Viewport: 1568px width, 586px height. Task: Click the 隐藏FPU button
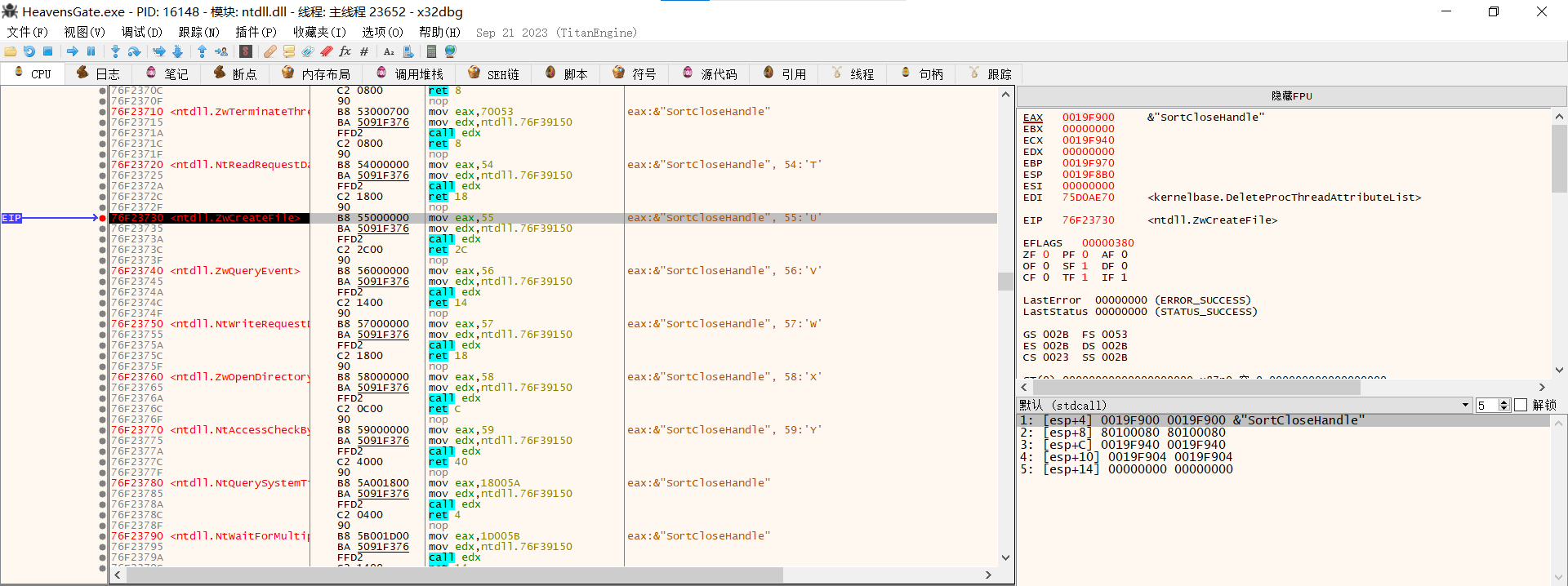click(1291, 95)
